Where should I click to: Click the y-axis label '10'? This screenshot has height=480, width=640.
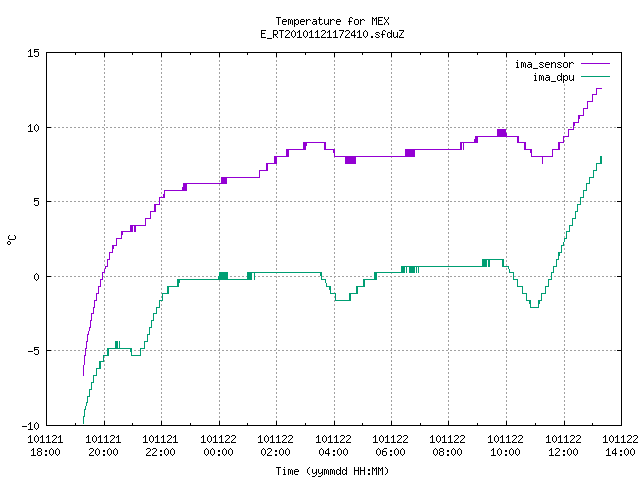click(33, 128)
